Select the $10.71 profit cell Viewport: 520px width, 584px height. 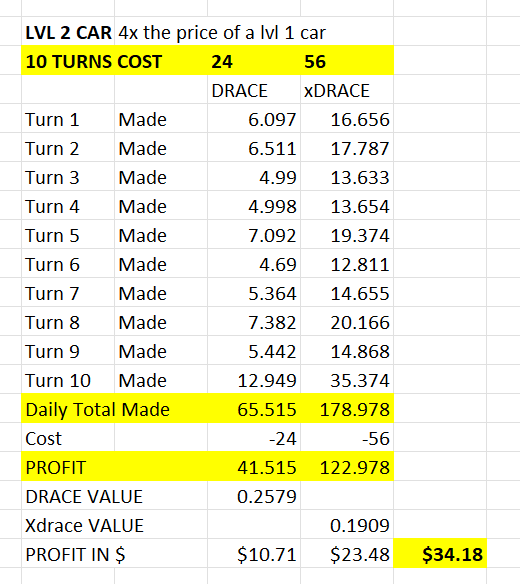pos(254,555)
